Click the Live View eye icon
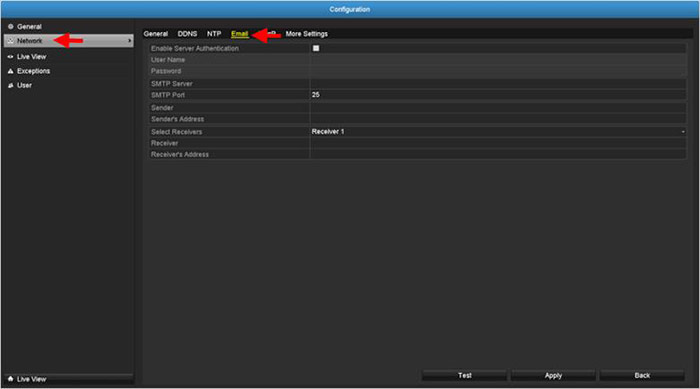The height and width of the screenshot is (389, 700). click(x=10, y=57)
